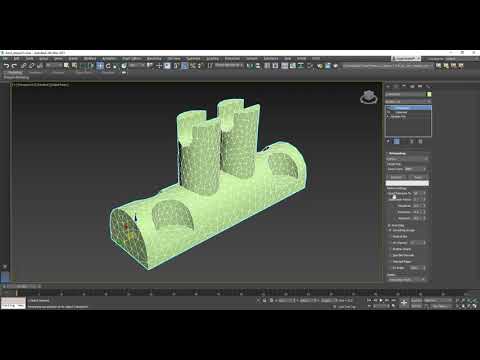Image resolution: width=480 pixels, height=360 pixels.
Task: Open the Modifier List dropdown
Action: [408, 101]
